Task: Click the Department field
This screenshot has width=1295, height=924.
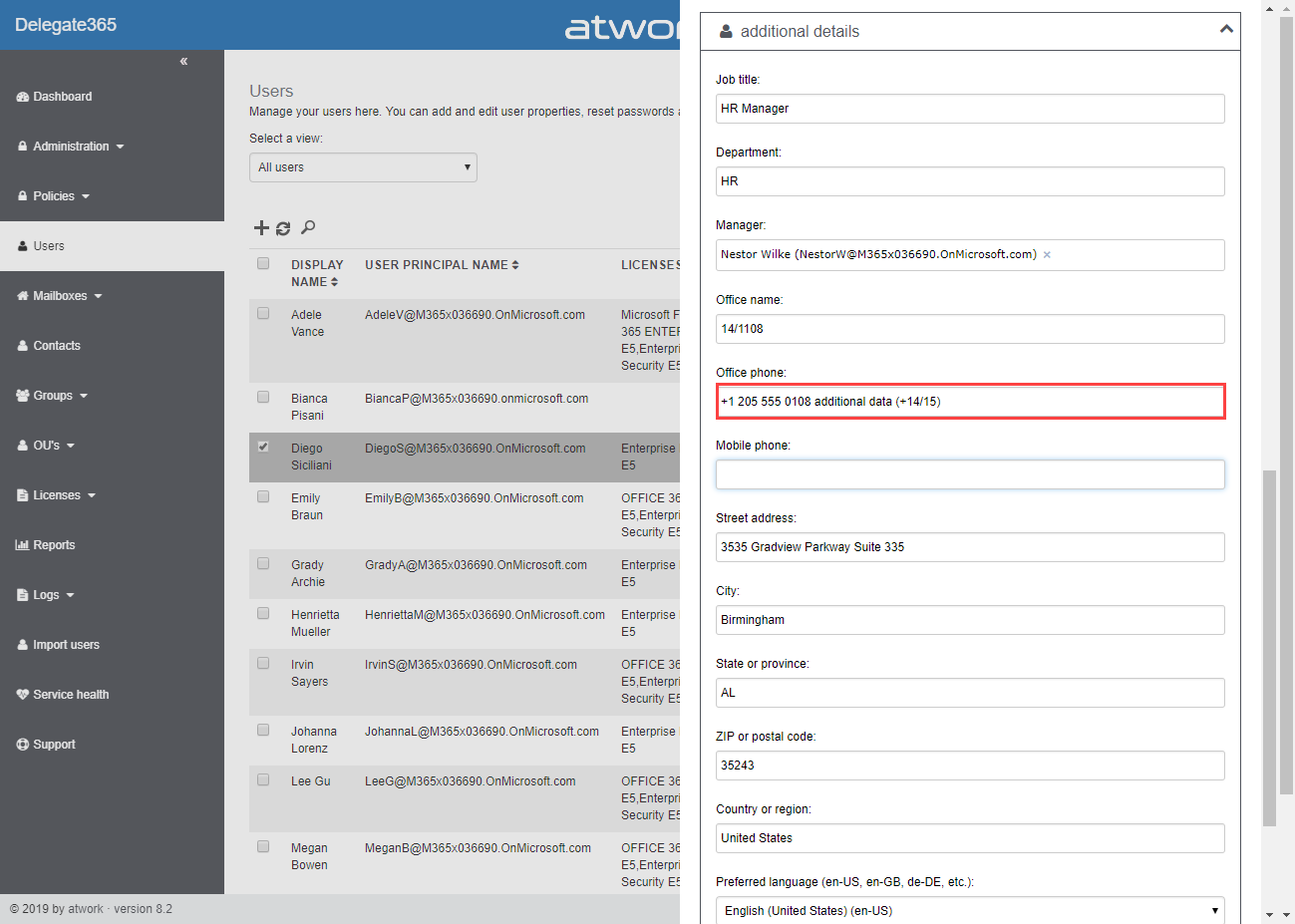Action: 970,181
